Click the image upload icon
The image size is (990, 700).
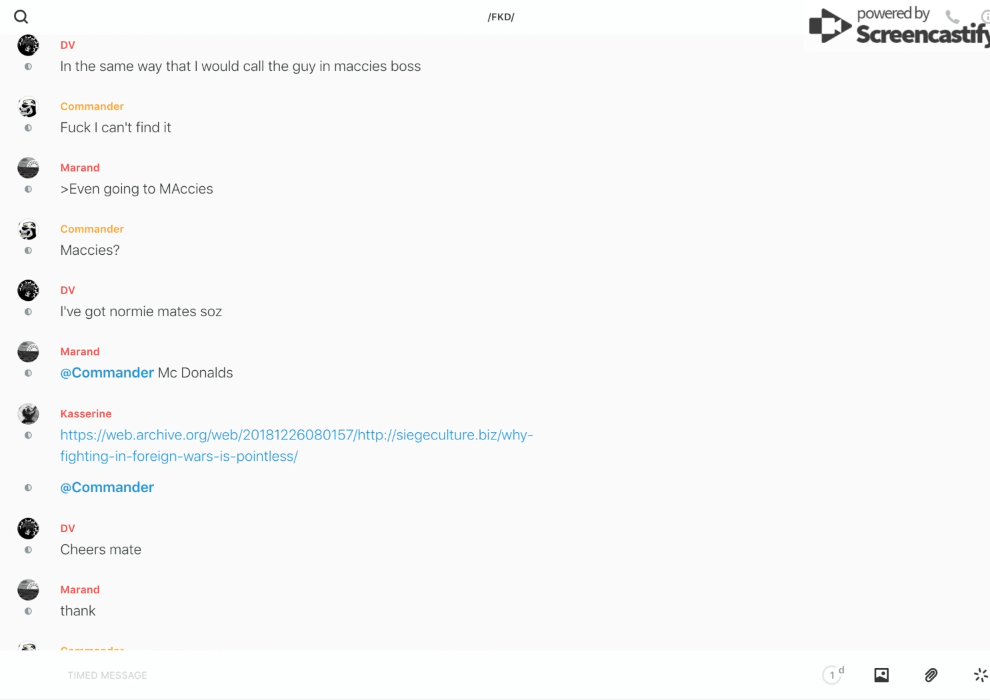pyautogui.click(x=881, y=675)
